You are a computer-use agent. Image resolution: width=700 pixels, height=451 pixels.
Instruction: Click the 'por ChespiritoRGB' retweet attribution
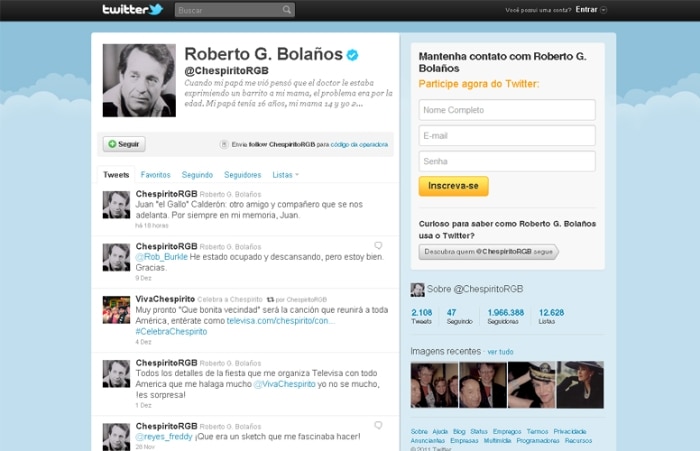301,300
